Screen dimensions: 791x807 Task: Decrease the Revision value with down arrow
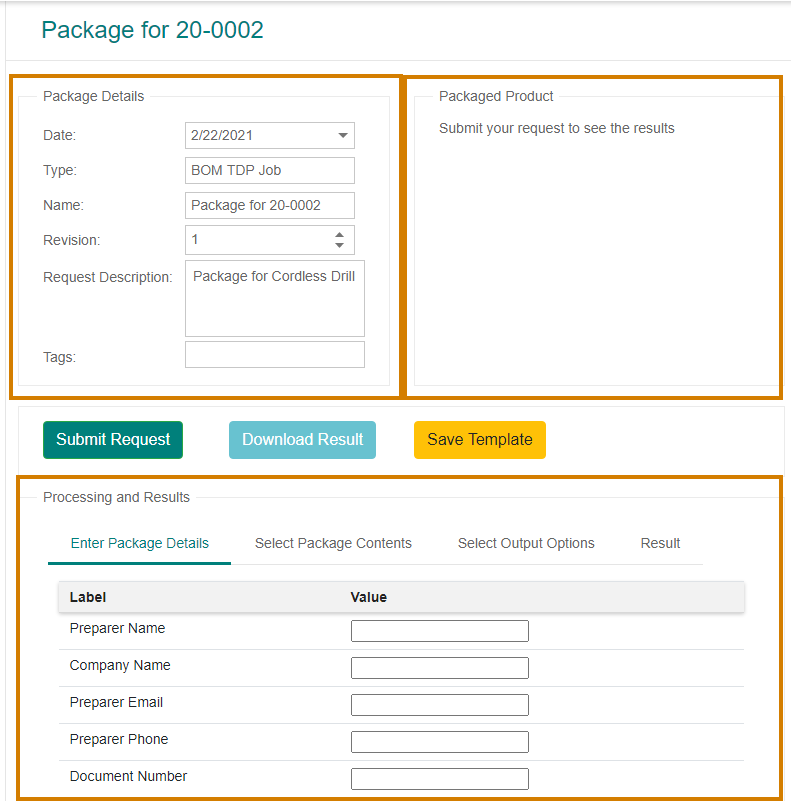coord(339,245)
